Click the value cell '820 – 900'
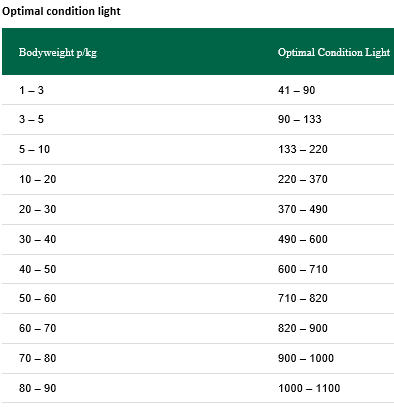 (303, 328)
